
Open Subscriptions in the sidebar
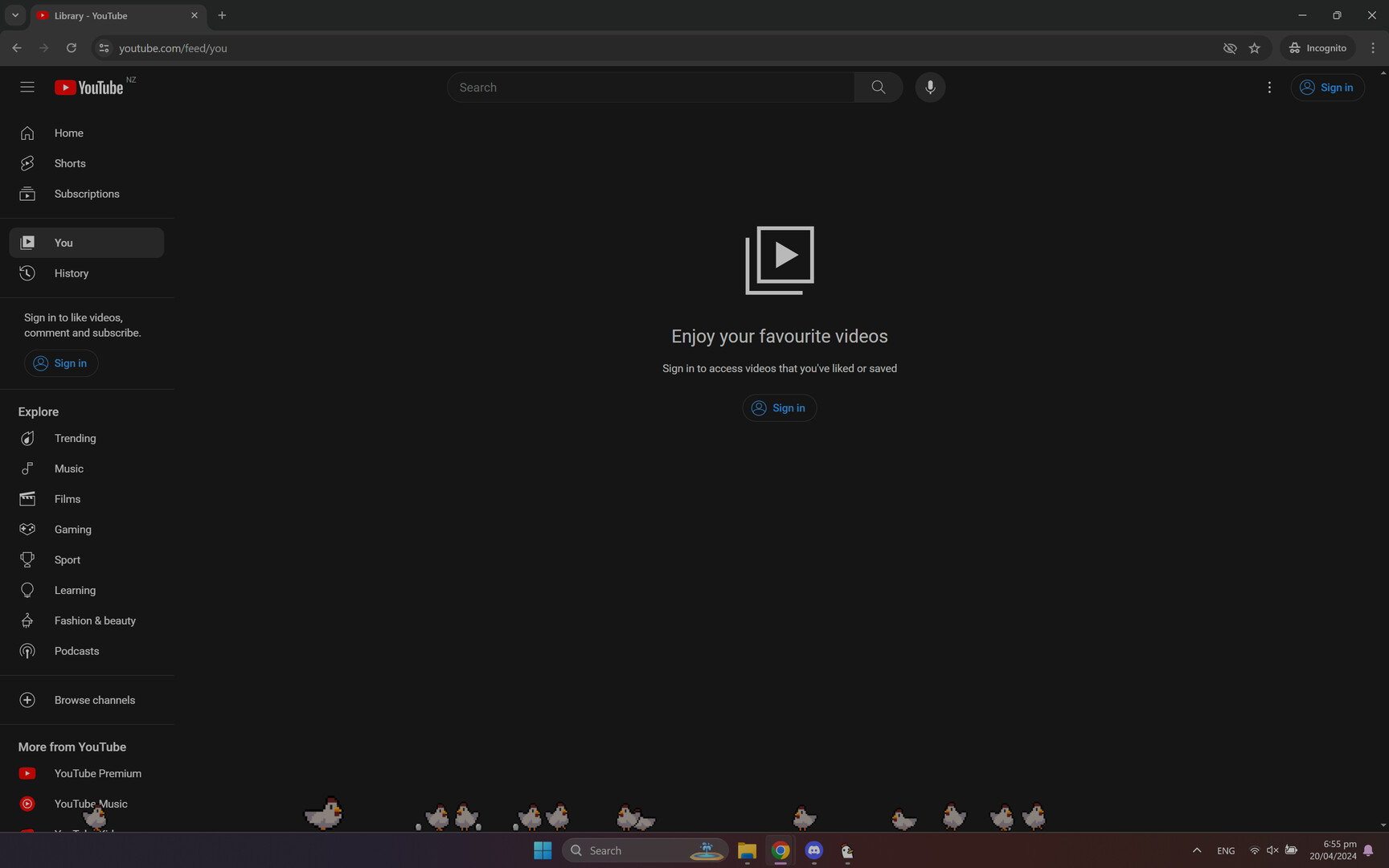pyautogui.click(x=87, y=194)
